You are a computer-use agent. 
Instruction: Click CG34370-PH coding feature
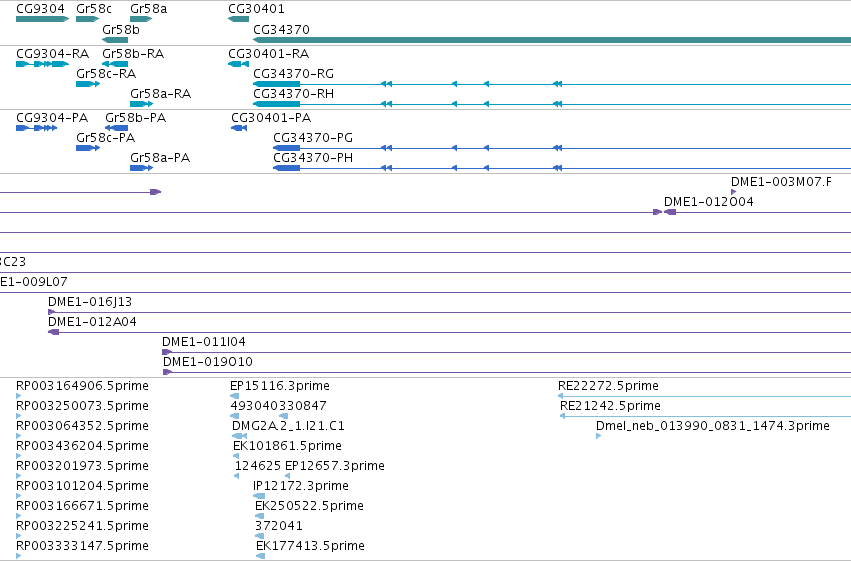(x=562, y=168)
